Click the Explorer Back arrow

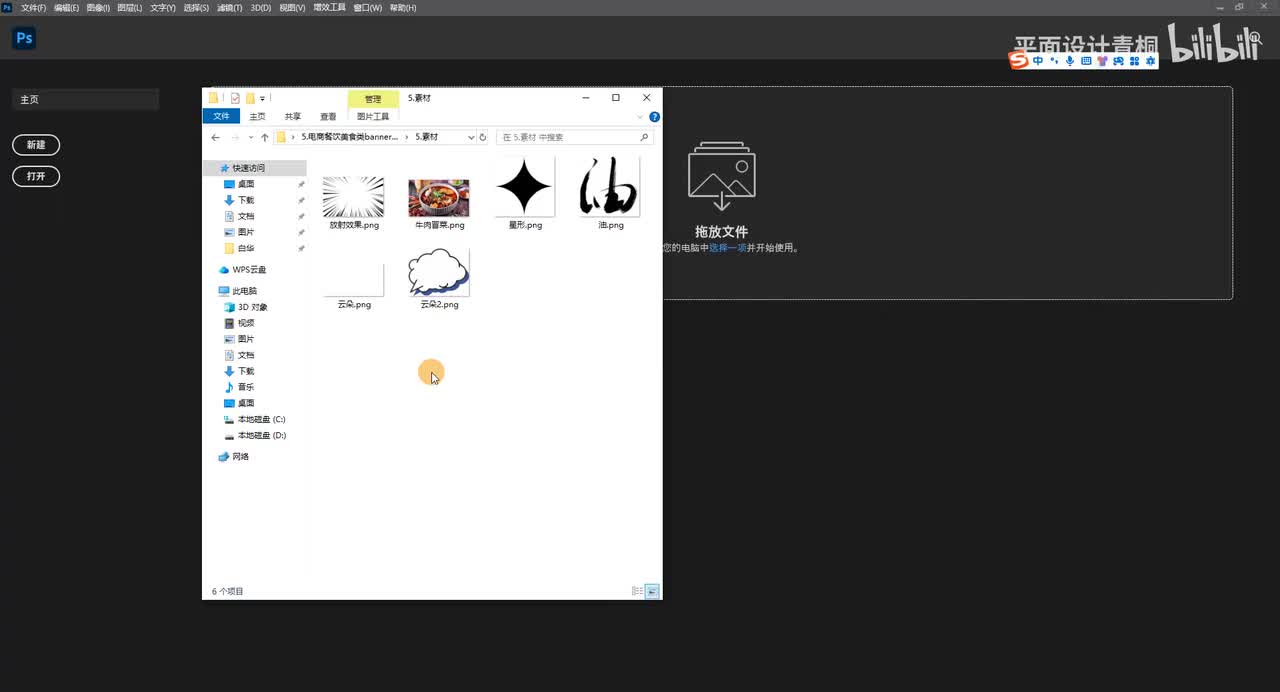[x=216, y=137]
